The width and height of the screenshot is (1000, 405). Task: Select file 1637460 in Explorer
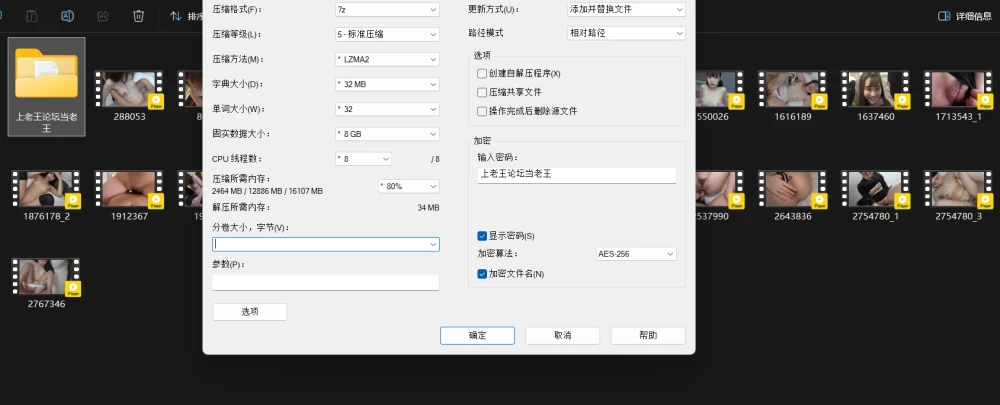point(876,96)
